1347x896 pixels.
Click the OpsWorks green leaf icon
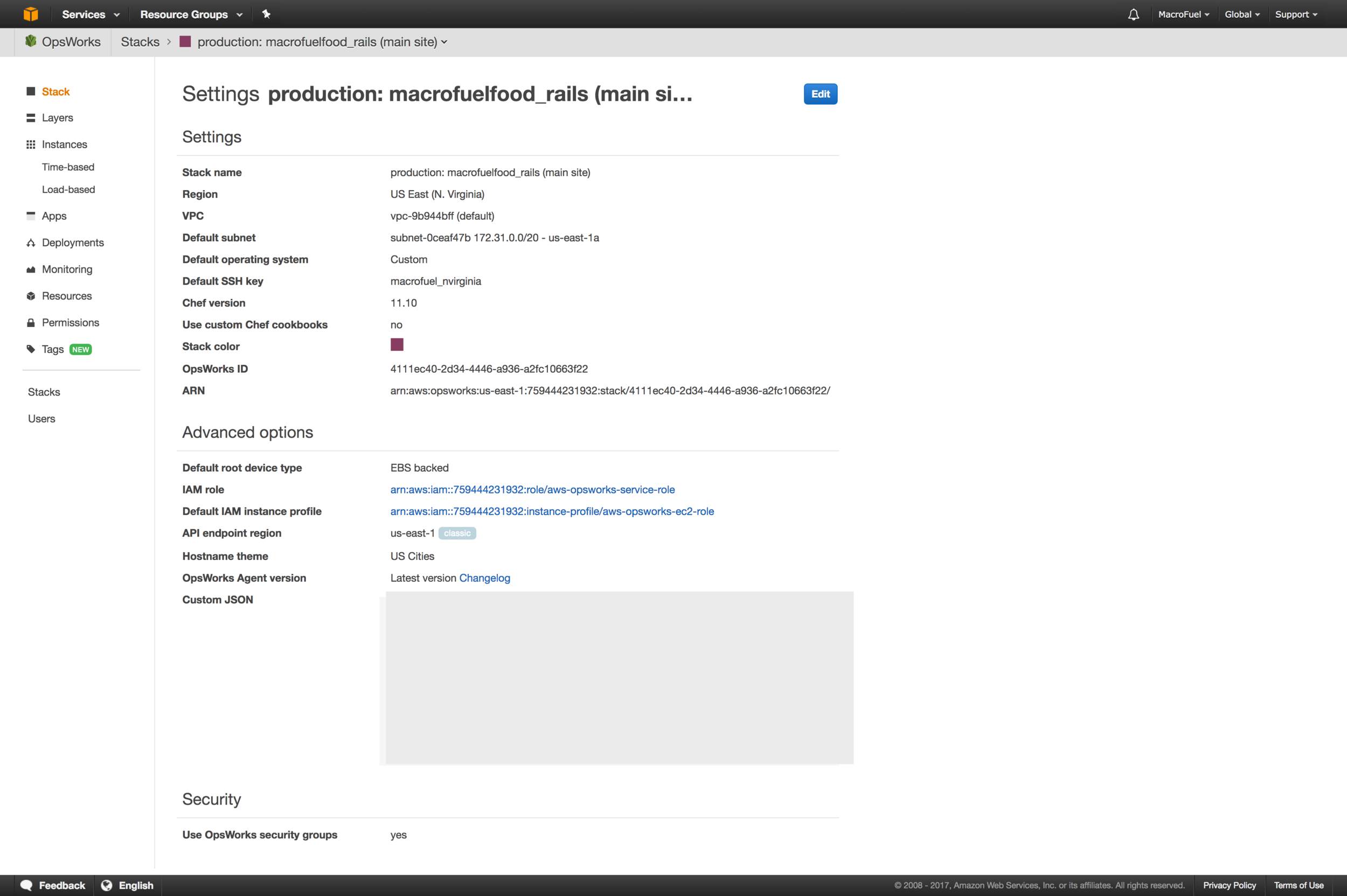point(31,41)
